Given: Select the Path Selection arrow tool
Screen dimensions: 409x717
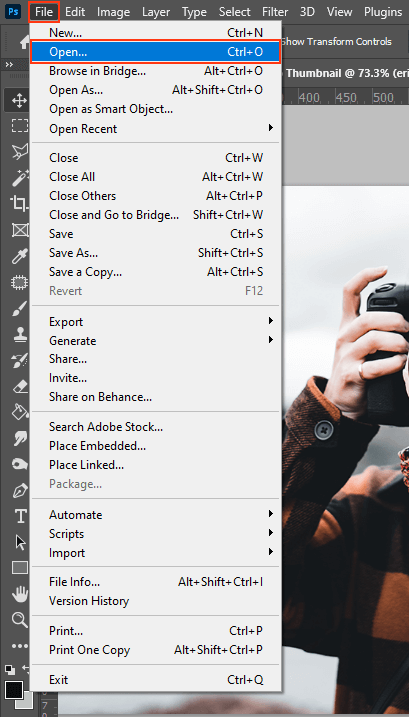Looking at the screenshot, I should pyautogui.click(x=20, y=542).
